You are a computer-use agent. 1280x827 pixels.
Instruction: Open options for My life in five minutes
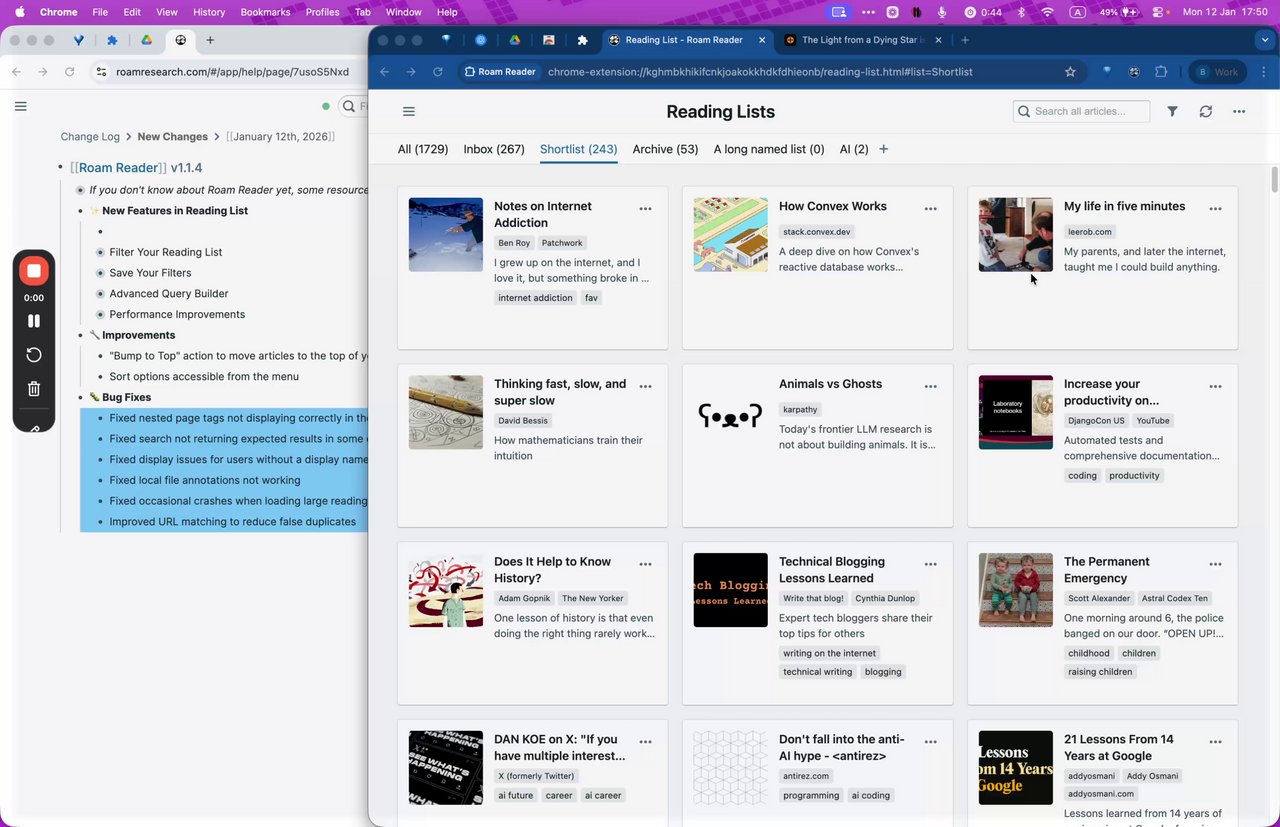click(x=1215, y=209)
